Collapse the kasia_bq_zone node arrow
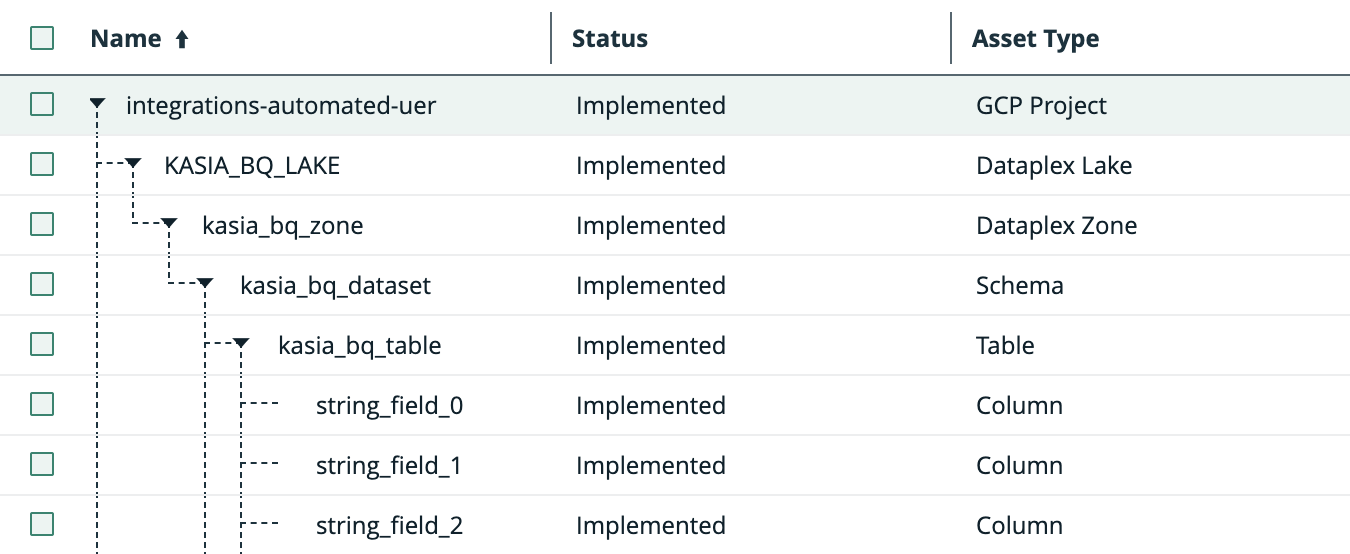Screen dimensions: 1350x554 tap(169, 224)
